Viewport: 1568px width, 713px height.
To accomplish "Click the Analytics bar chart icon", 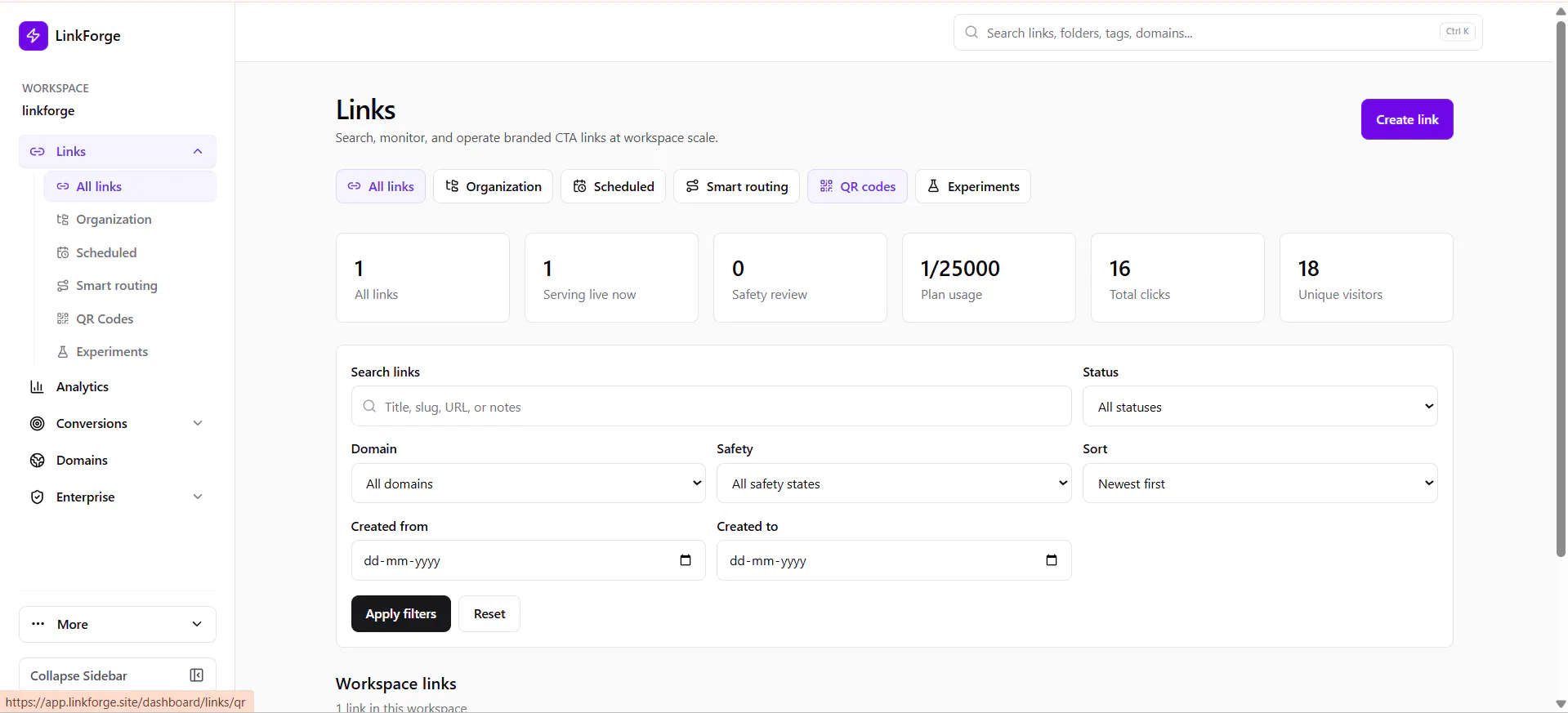I will point(38,387).
